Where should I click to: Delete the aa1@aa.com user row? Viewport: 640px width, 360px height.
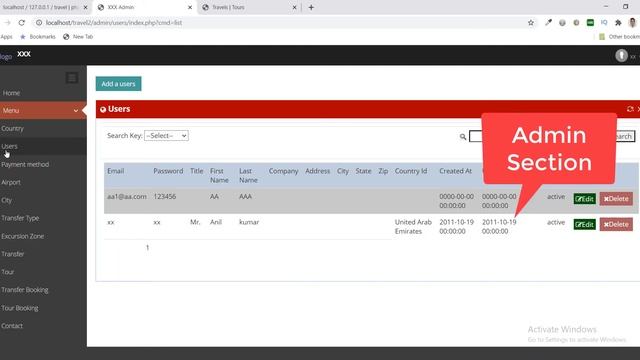tap(616, 199)
